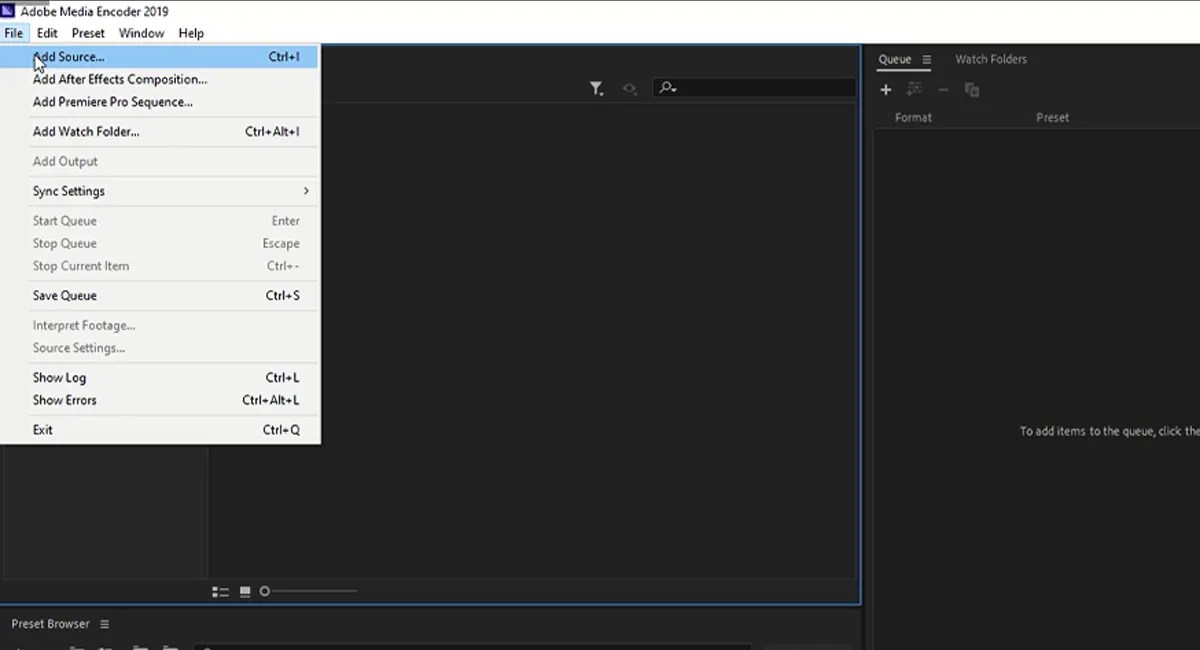Click the Duplicate item icon in Queue panel
This screenshot has height=650, width=1200.
(971, 89)
